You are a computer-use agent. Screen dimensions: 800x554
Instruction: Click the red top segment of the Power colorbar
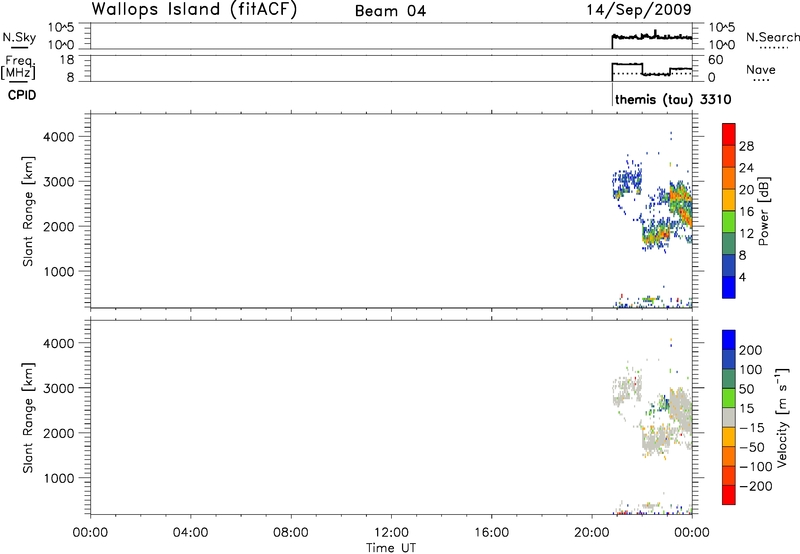729,134
